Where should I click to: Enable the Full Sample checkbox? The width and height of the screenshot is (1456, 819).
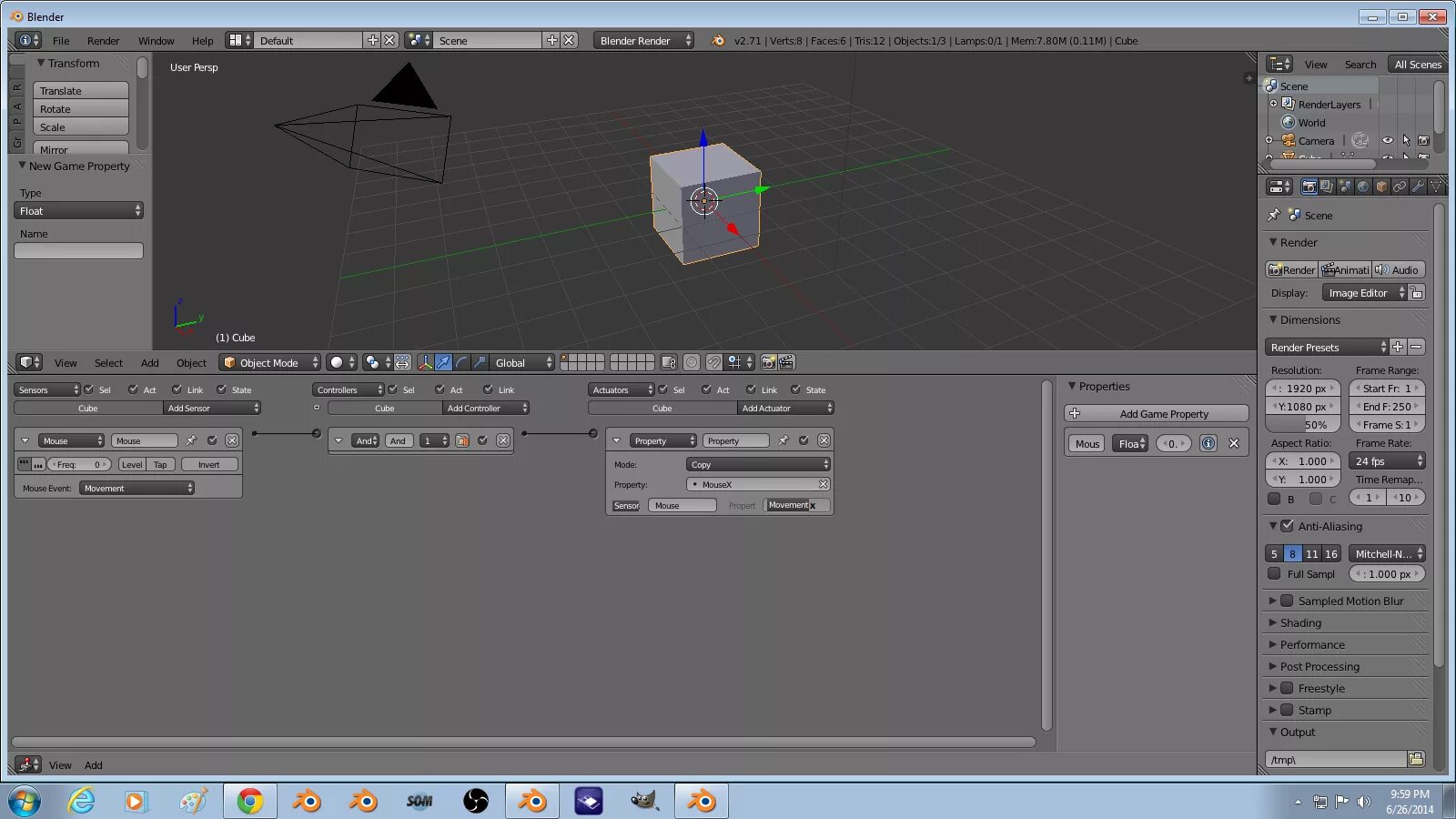click(x=1274, y=574)
